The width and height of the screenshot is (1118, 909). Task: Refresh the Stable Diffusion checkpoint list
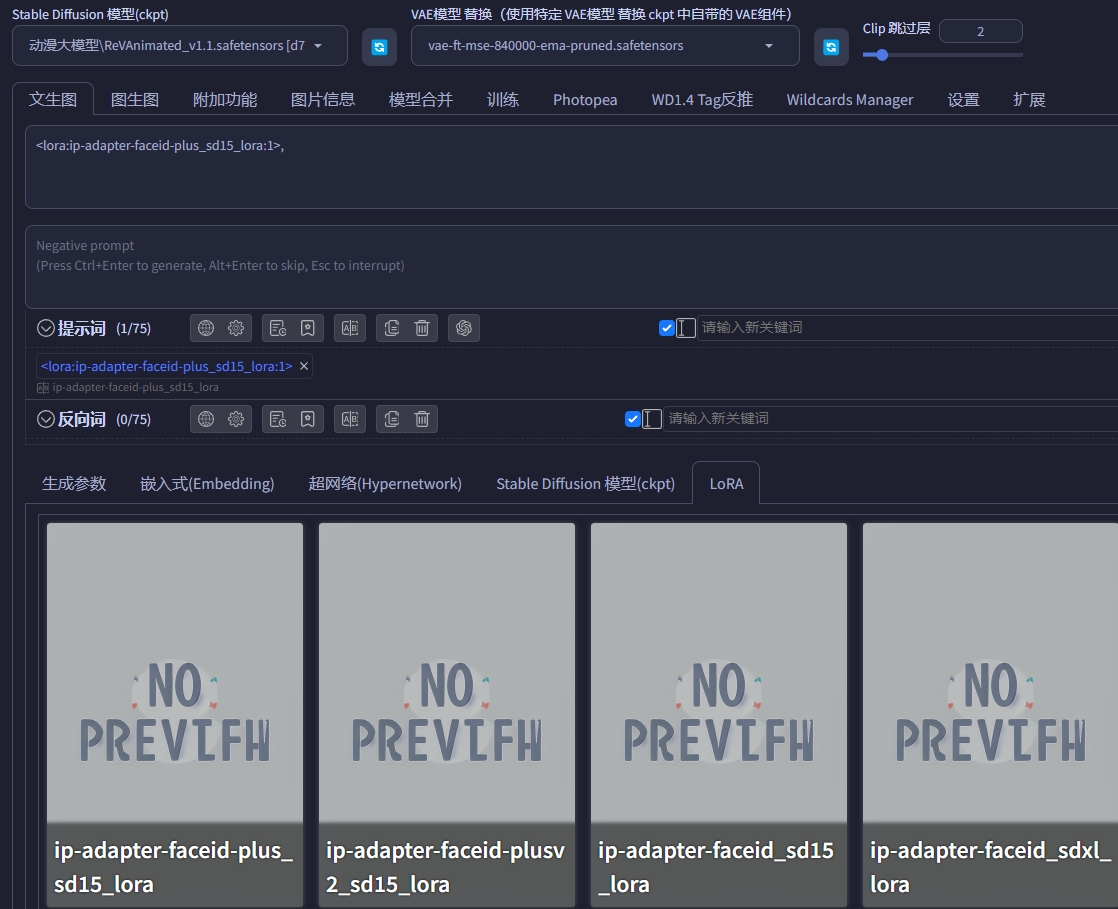click(x=379, y=47)
